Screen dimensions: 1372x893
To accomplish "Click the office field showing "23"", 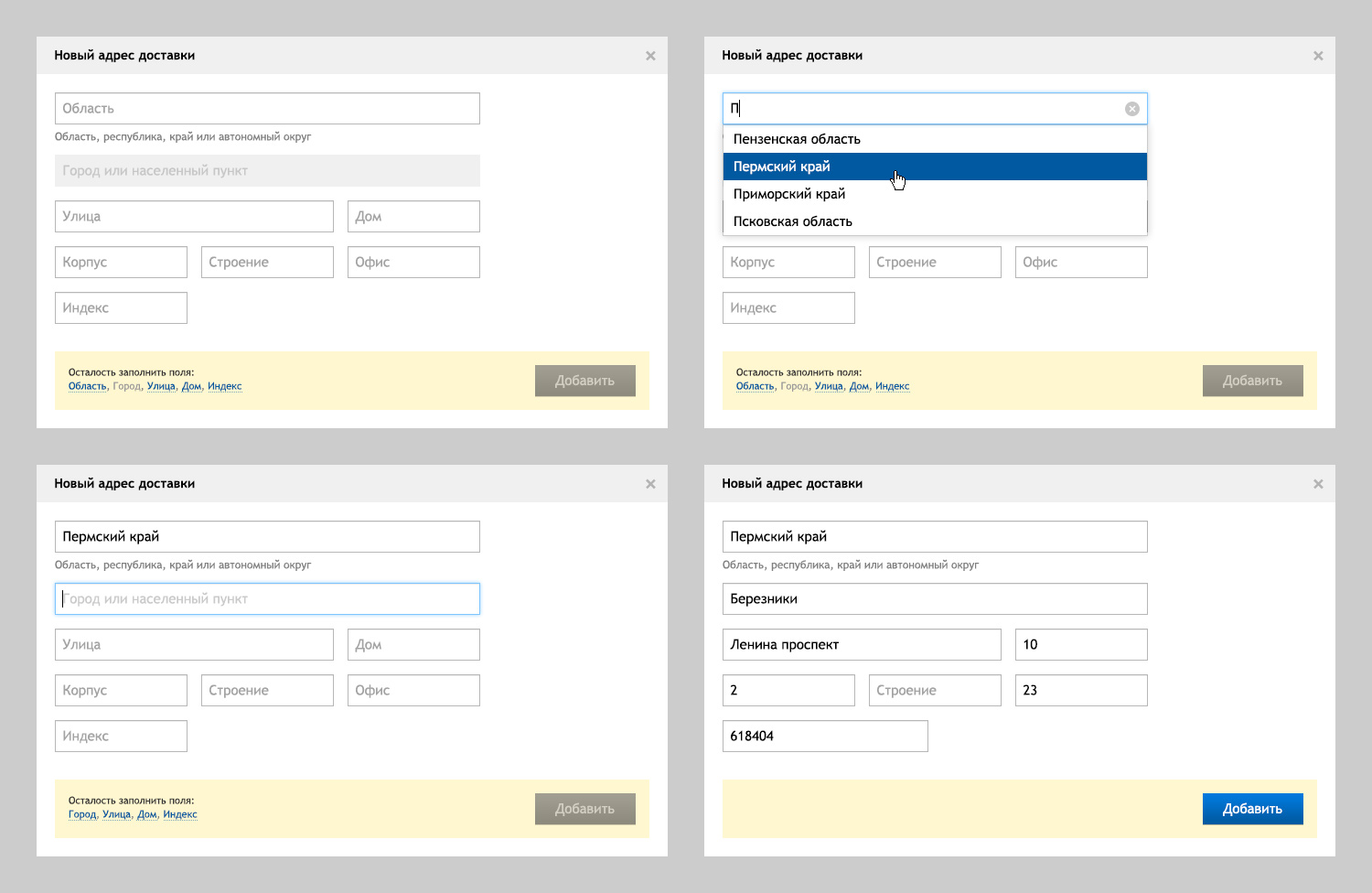I will [x=1080, y=691].
